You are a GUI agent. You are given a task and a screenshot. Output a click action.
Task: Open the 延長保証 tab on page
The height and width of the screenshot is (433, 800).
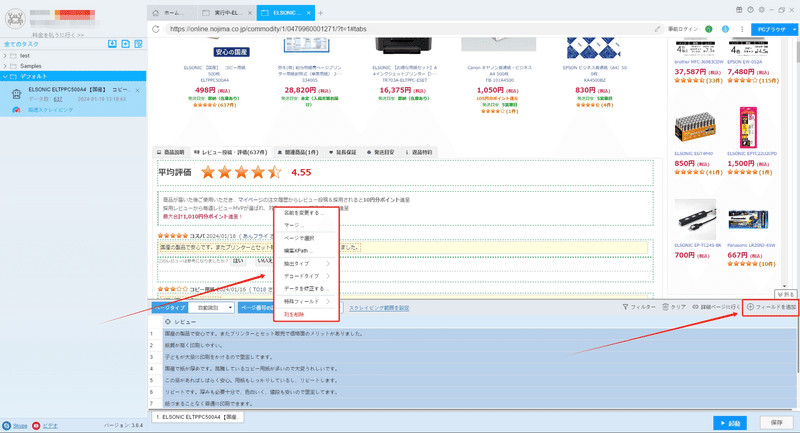coord(342,152)
